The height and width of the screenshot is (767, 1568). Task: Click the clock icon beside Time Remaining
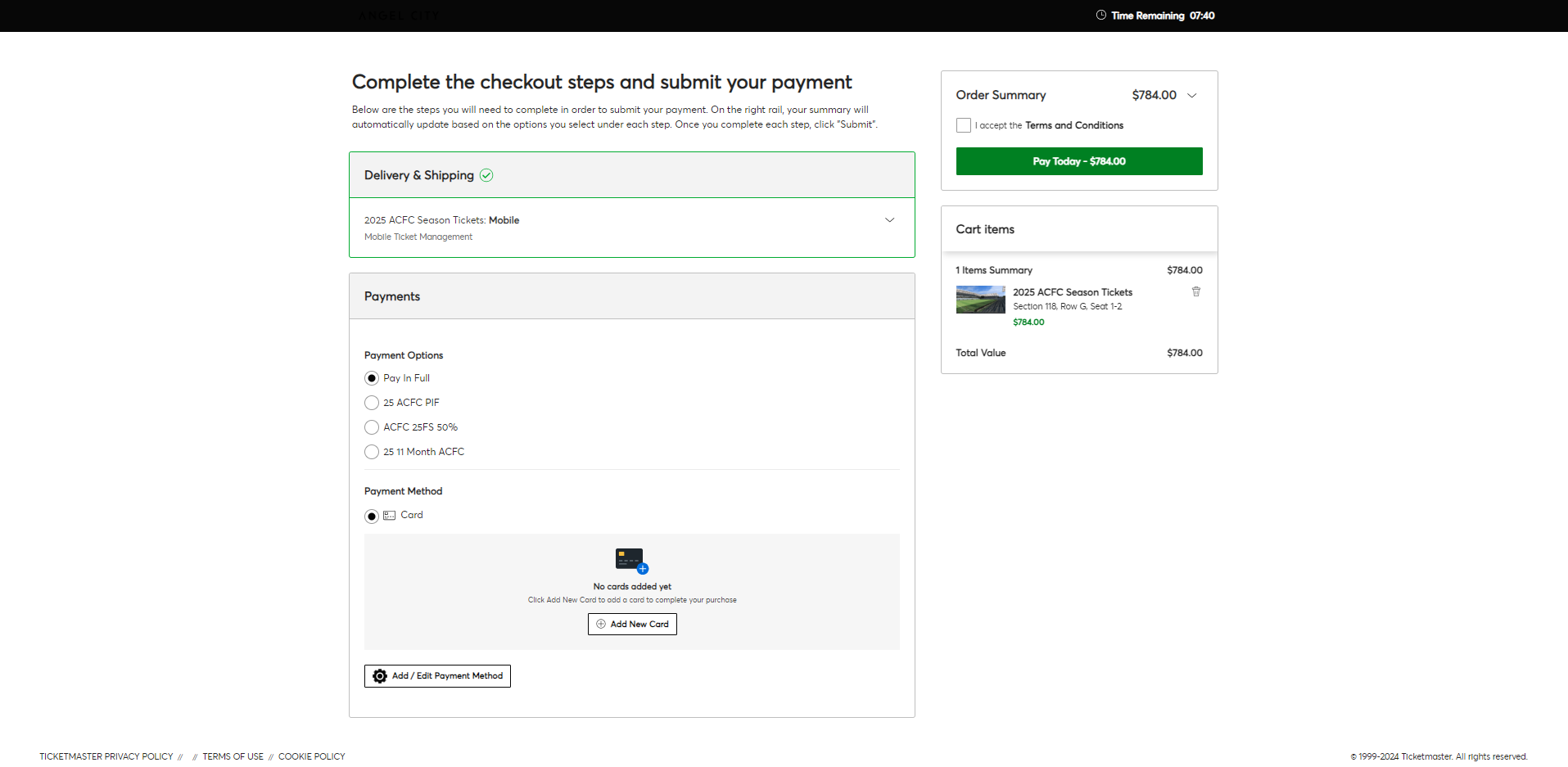[1101, 15]
